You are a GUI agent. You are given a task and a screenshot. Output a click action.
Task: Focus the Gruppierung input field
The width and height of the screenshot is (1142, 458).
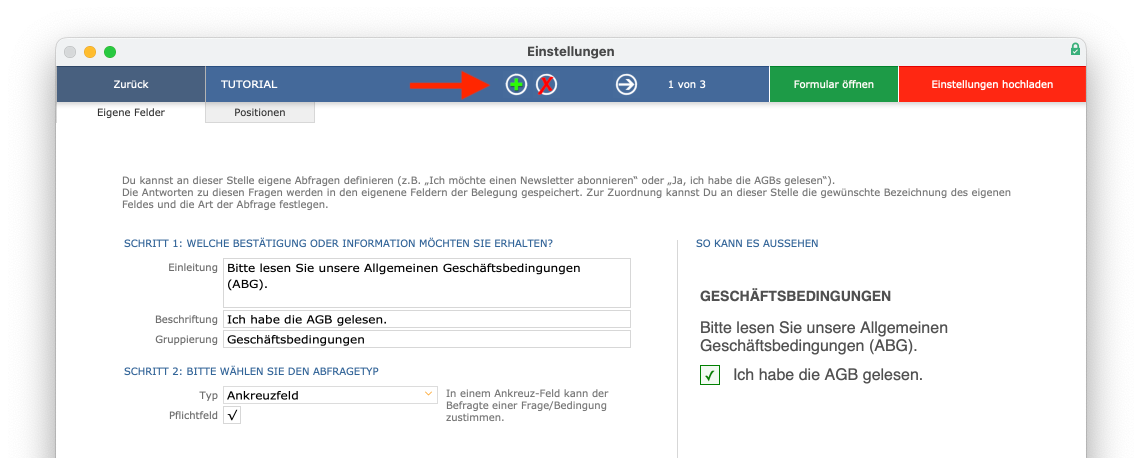point(427,339)
